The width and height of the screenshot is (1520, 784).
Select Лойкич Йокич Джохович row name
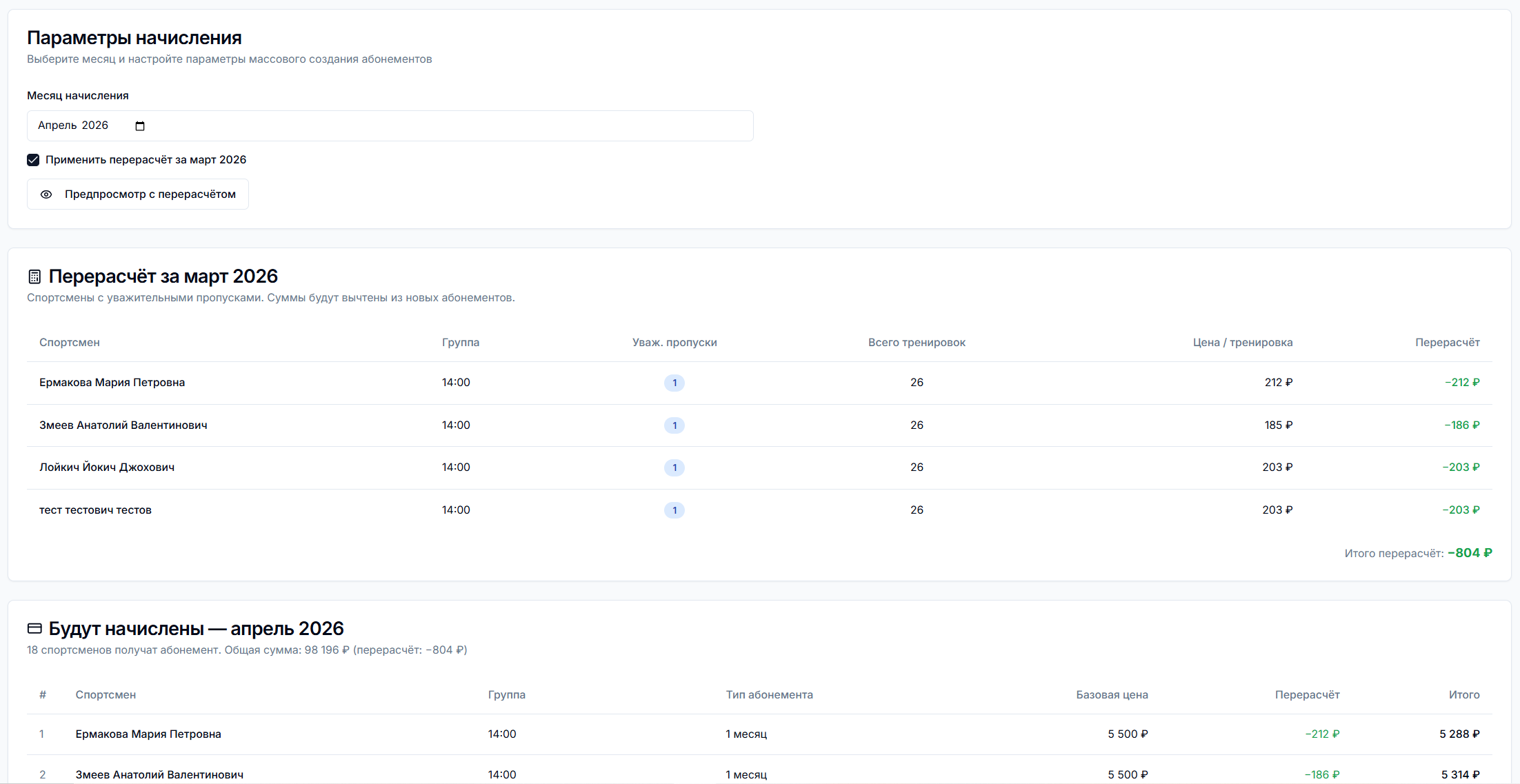pyautogui.click(x=107, y=468)
